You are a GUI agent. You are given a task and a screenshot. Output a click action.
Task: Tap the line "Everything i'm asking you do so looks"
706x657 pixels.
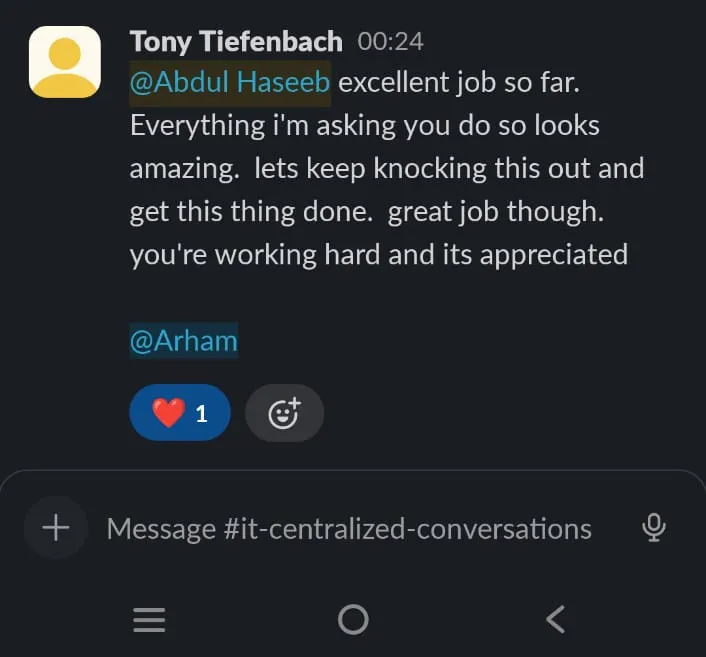point(365,126)
